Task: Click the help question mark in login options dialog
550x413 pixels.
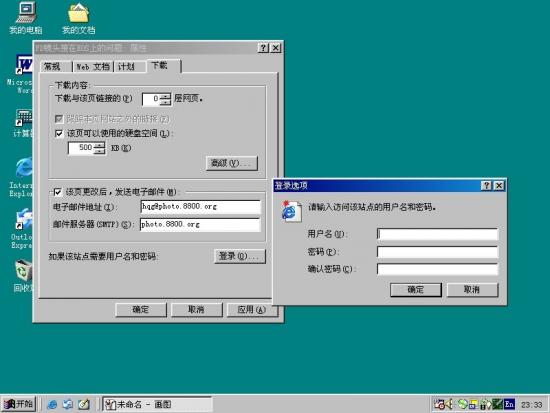Action: click(x=486, y=186)
